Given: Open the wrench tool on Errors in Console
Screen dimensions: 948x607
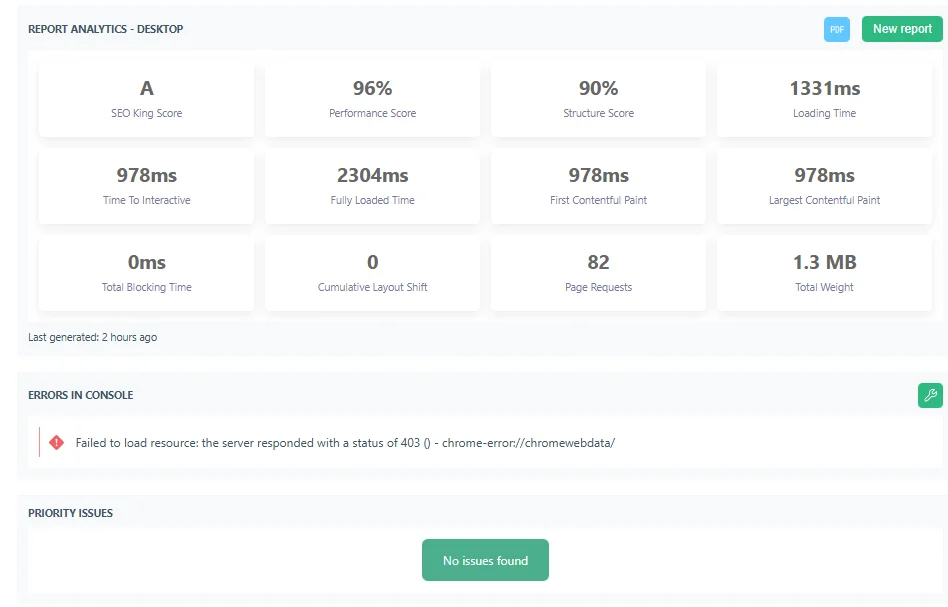Looking at the screenshot, I should point(930,395).
